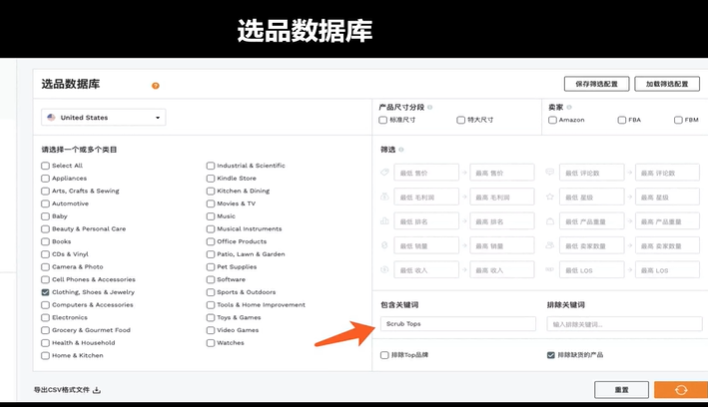Click 加载筛选配置 button
This screenshot has height=407, width=708.
667,84
